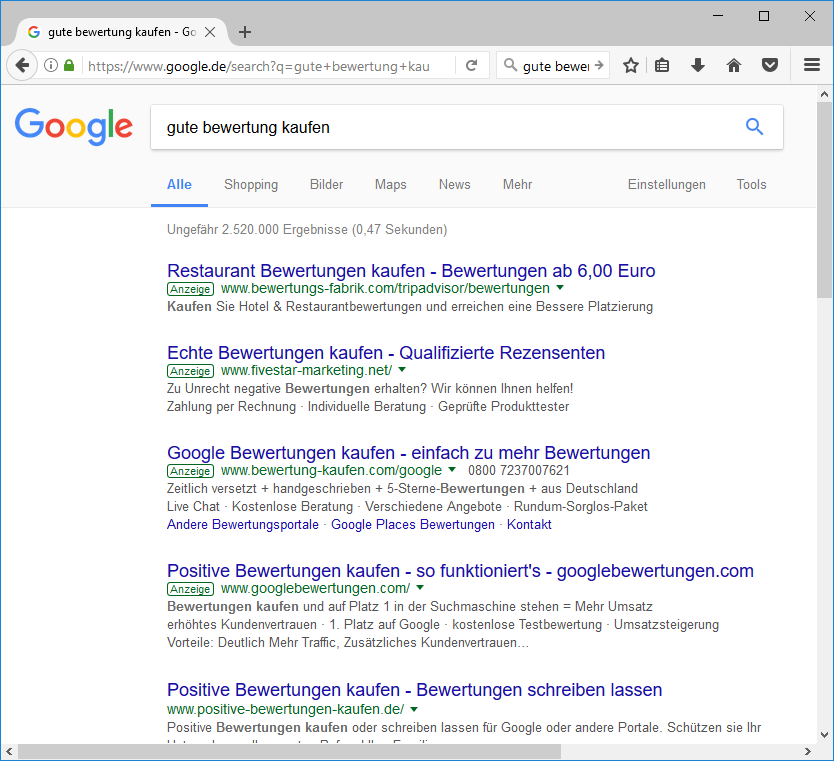
Task: Click the Anzeige label of googlebewertungen.com ad
Action: click(x=190, y=589)
